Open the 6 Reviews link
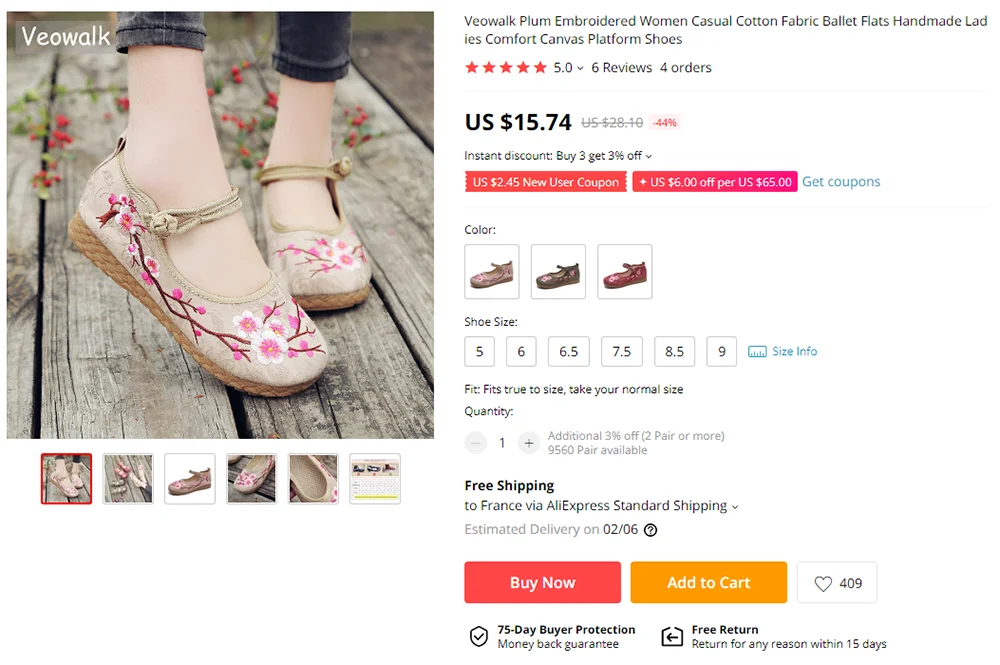The image size is (1000, 665). click(621, 68)
